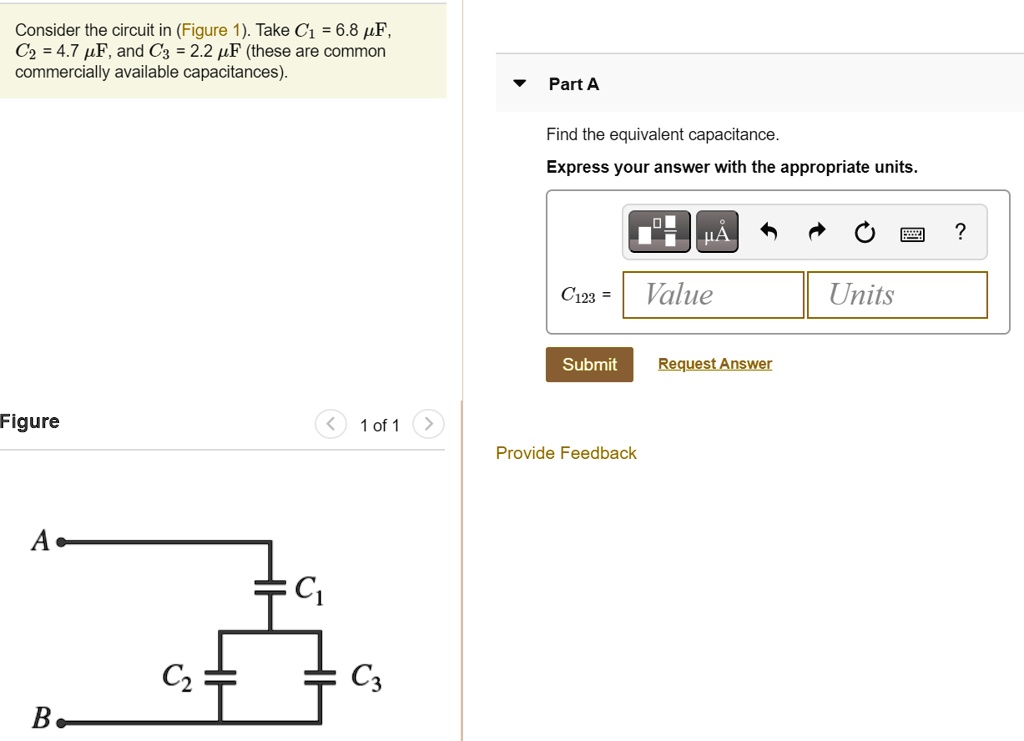This screenshot has width=1024, height=741.
Task: Click the Redo arrow icon
Action: [x=816, y=231]
